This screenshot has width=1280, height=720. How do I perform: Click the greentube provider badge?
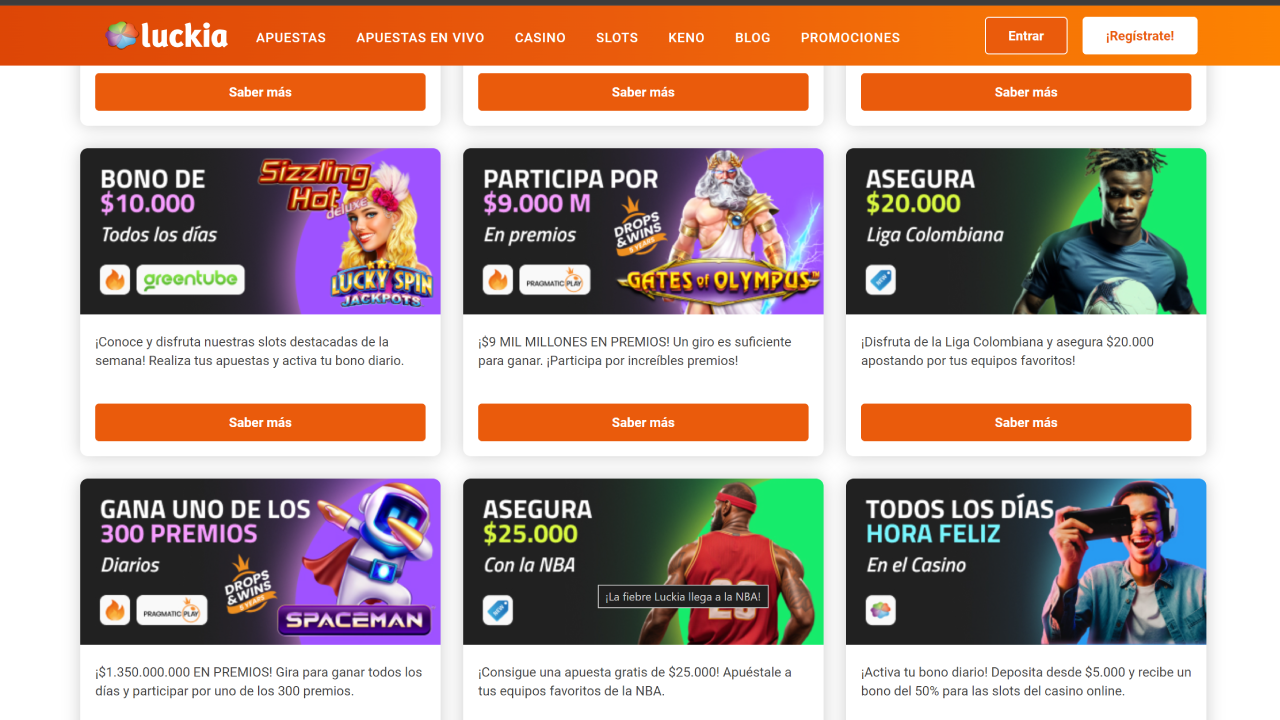pos(190,280)
